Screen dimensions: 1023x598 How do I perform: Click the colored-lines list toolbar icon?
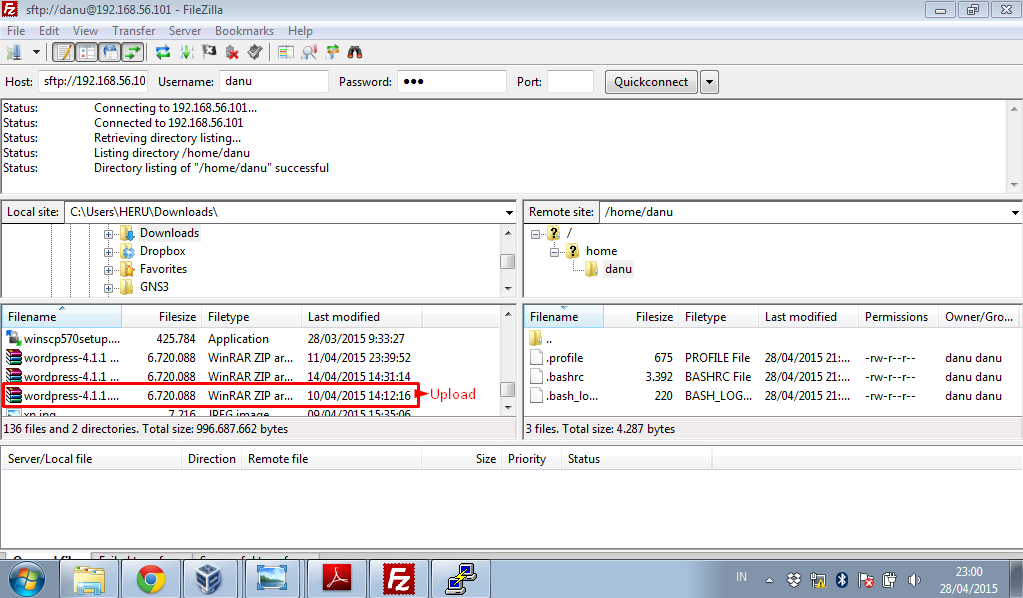pyautogui.click(x=285, y=52)
